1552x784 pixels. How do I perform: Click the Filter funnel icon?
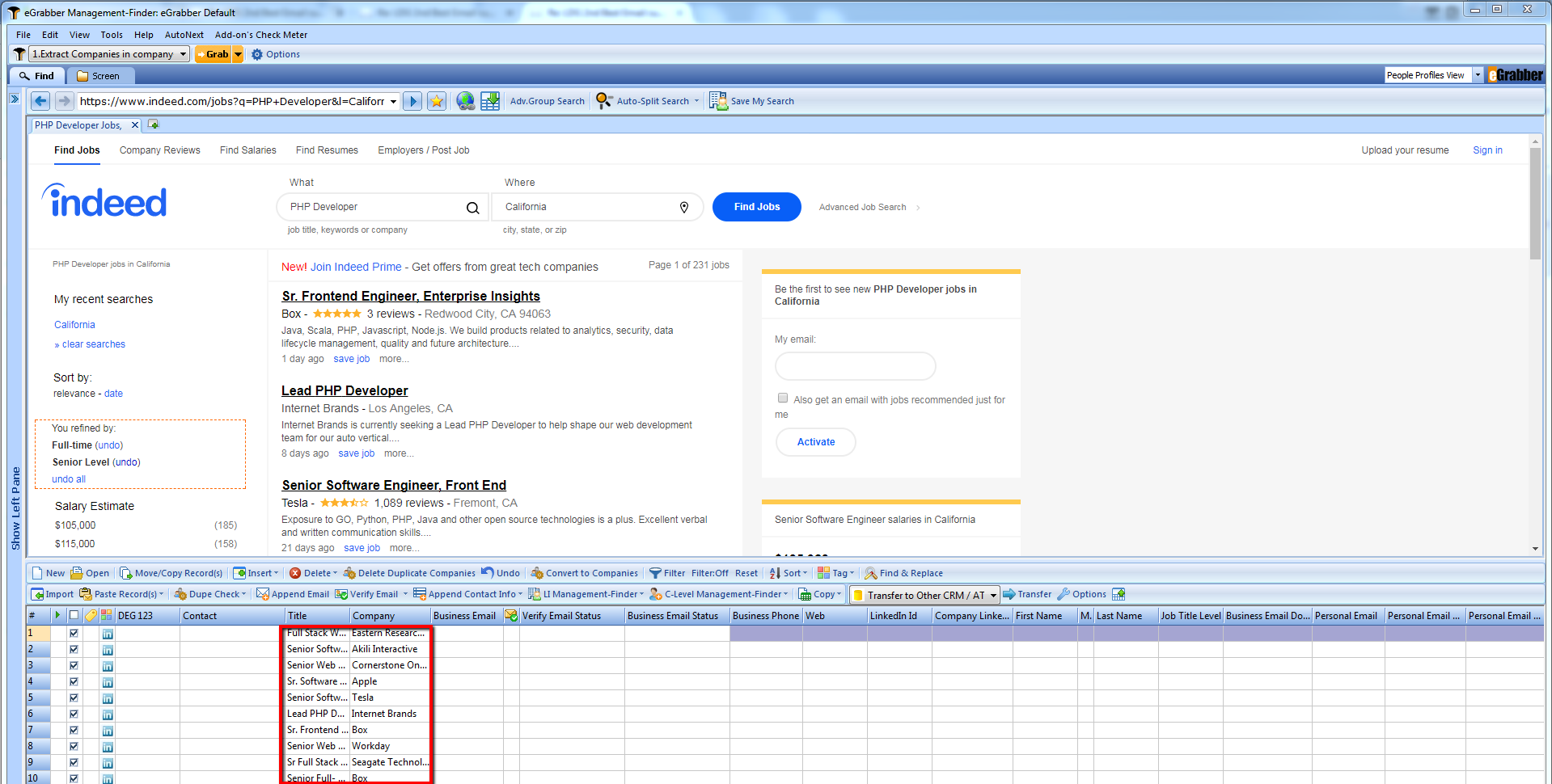(655, 573)
